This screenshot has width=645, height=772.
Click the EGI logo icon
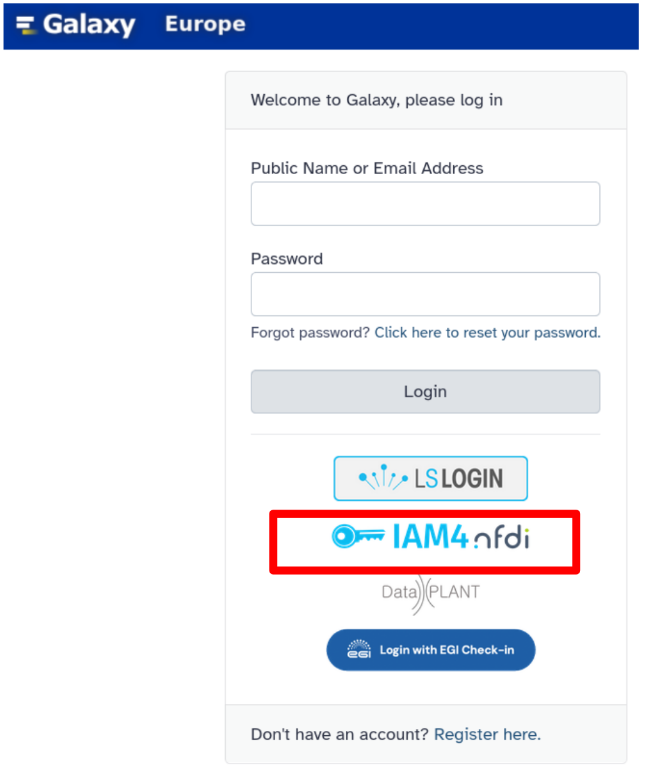359,649
